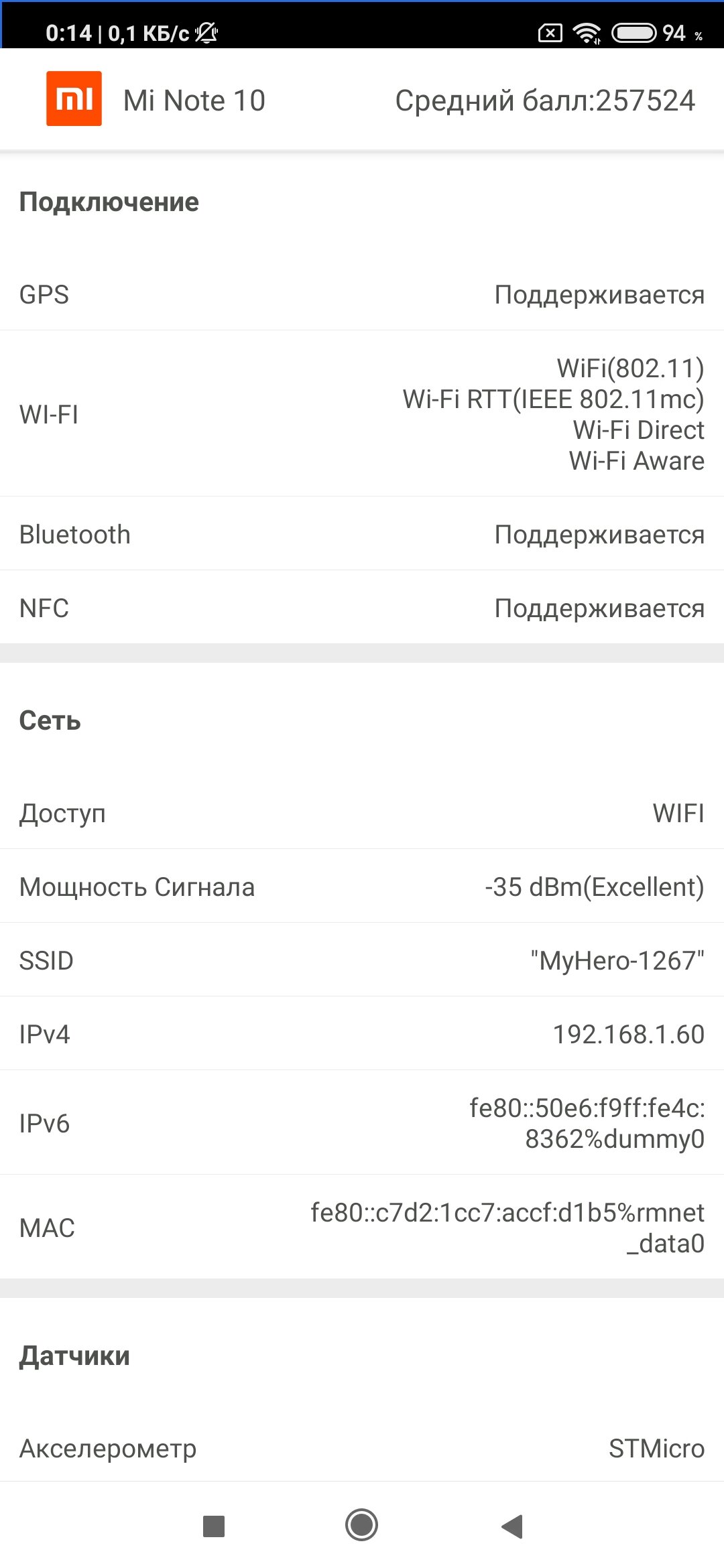724x1568 pixels.
Task: Tap the crossed-out SIM status icon
Action: coord(550,33)
